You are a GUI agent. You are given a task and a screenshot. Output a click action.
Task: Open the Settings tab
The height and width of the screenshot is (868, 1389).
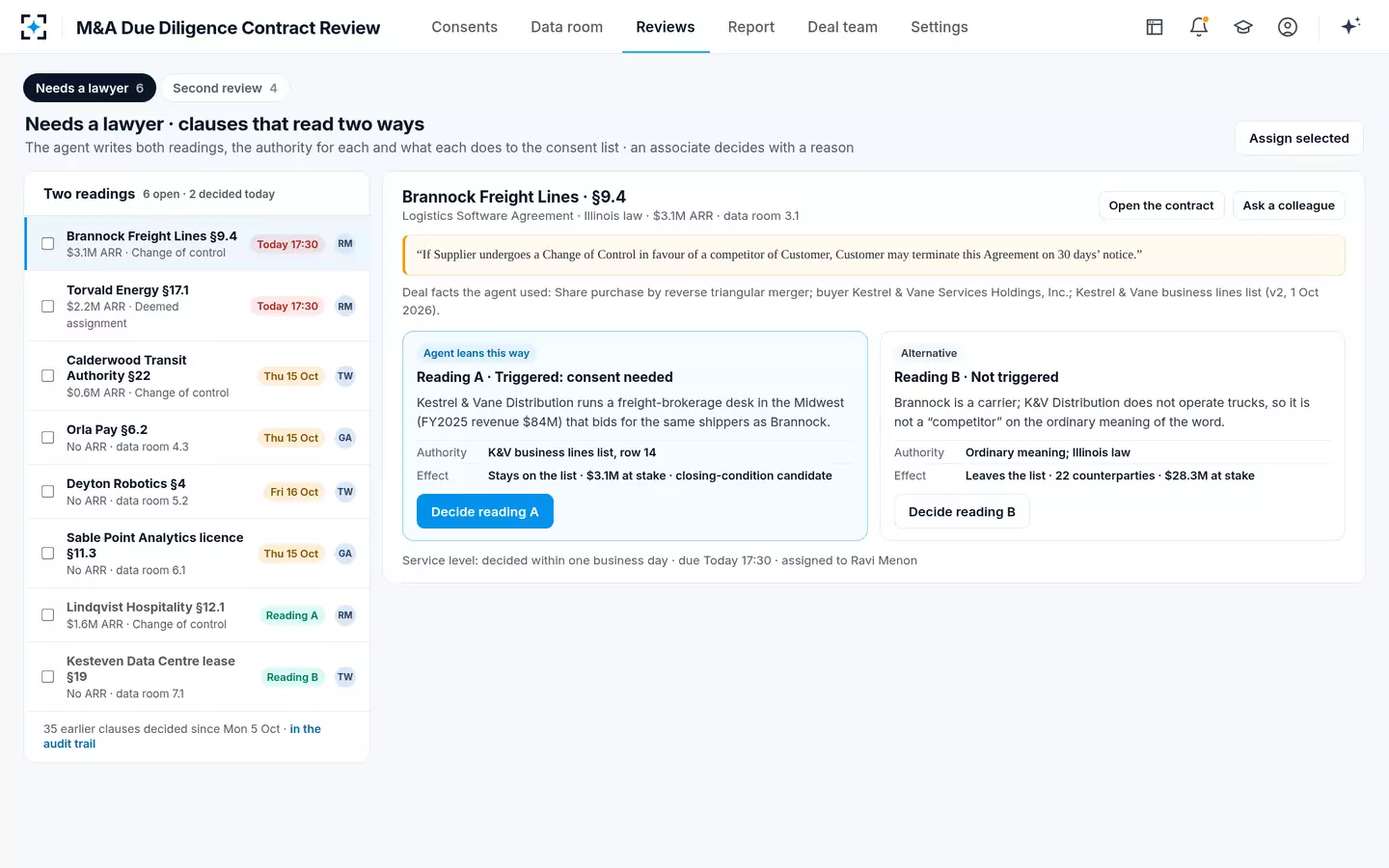(940, 27)
